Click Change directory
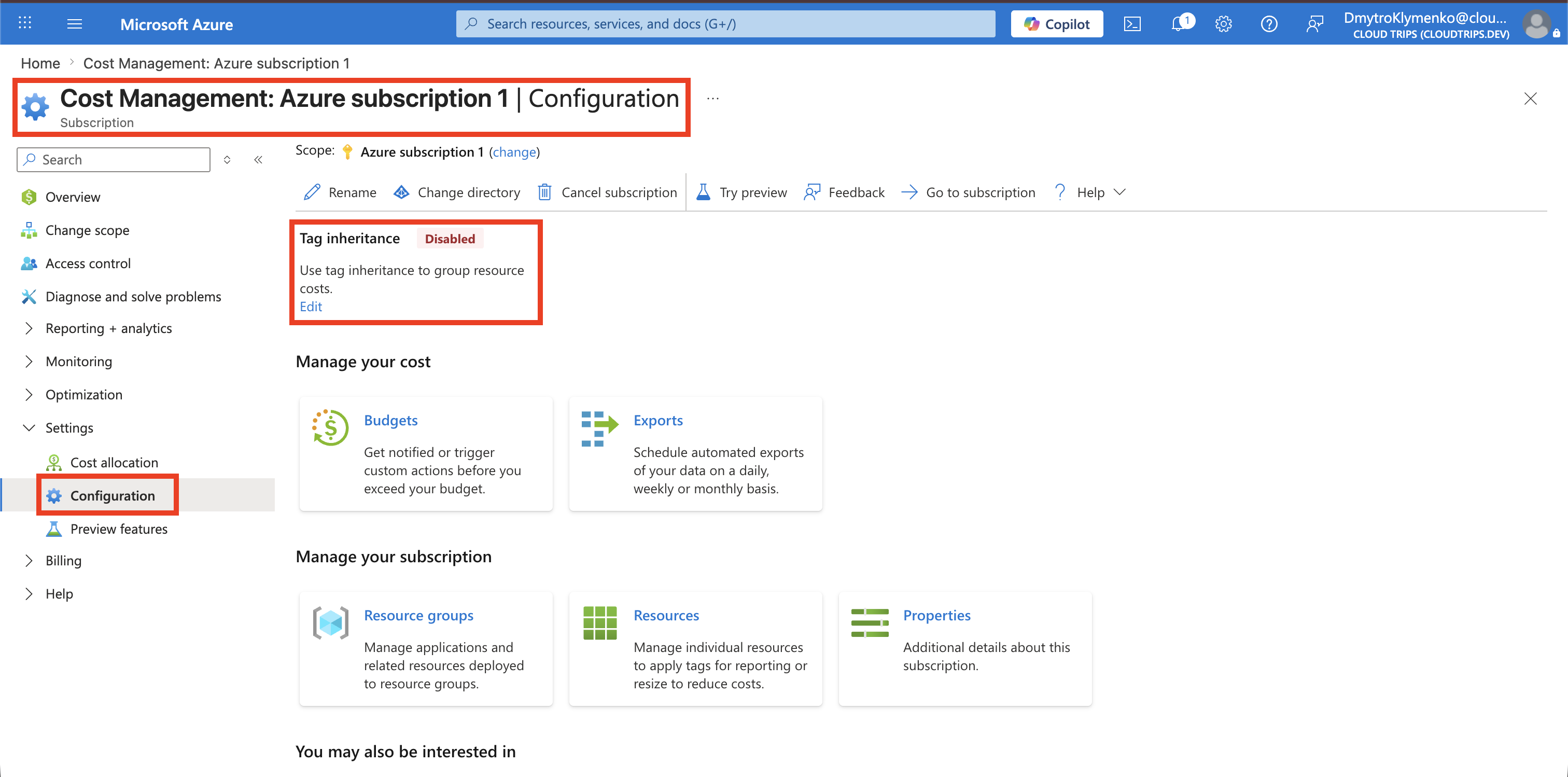This screenshot has width=1568, height=777. pos(456,192)
